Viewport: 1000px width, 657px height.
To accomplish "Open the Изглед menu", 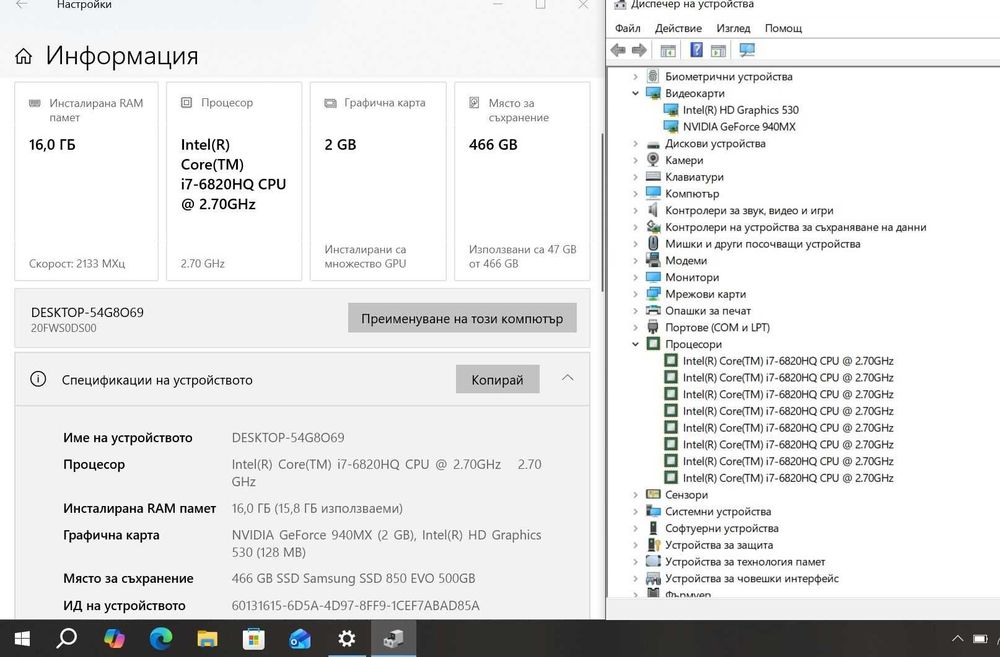I will (x=733, y=28).
